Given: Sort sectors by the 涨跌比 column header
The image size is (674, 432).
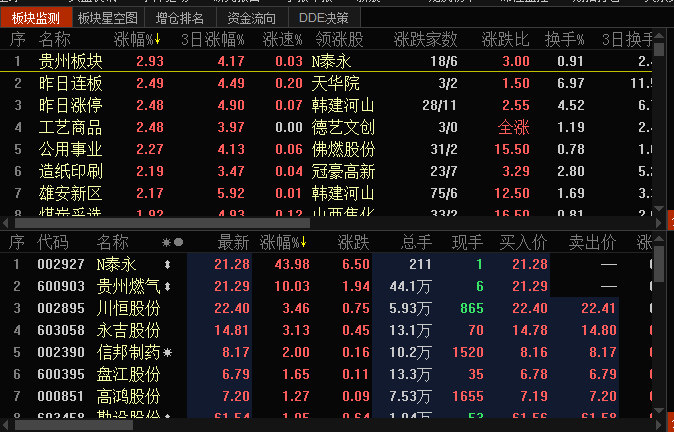Looking at the screenshot, I should point(505,40).
